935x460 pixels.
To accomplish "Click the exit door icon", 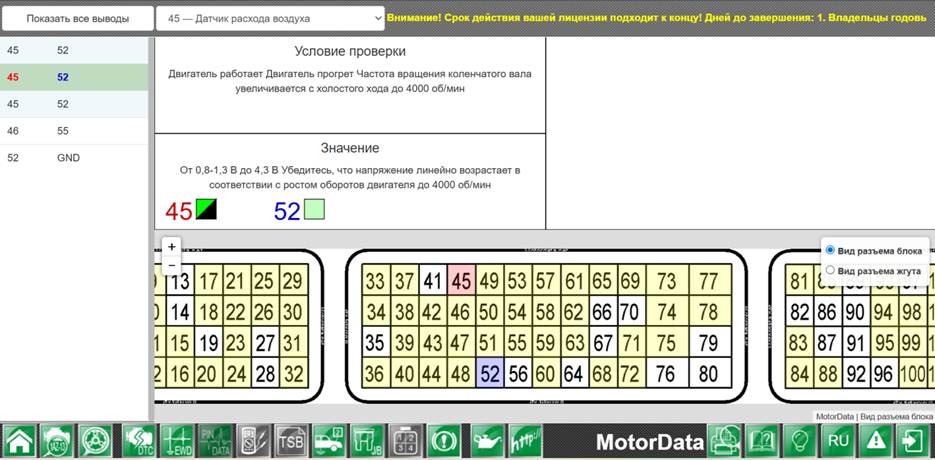I will [x=914, y=442].
